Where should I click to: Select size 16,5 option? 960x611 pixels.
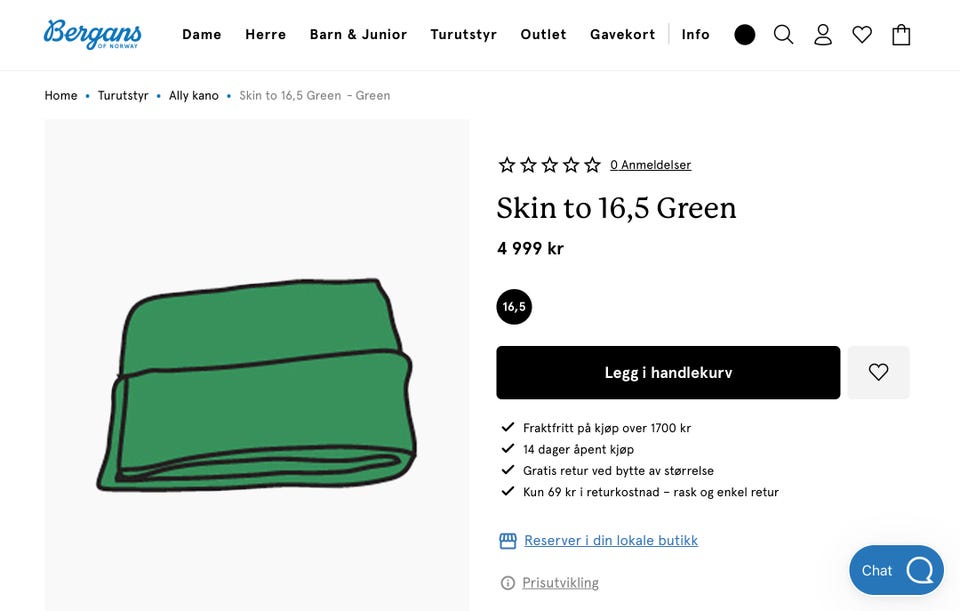coord(514,307)
